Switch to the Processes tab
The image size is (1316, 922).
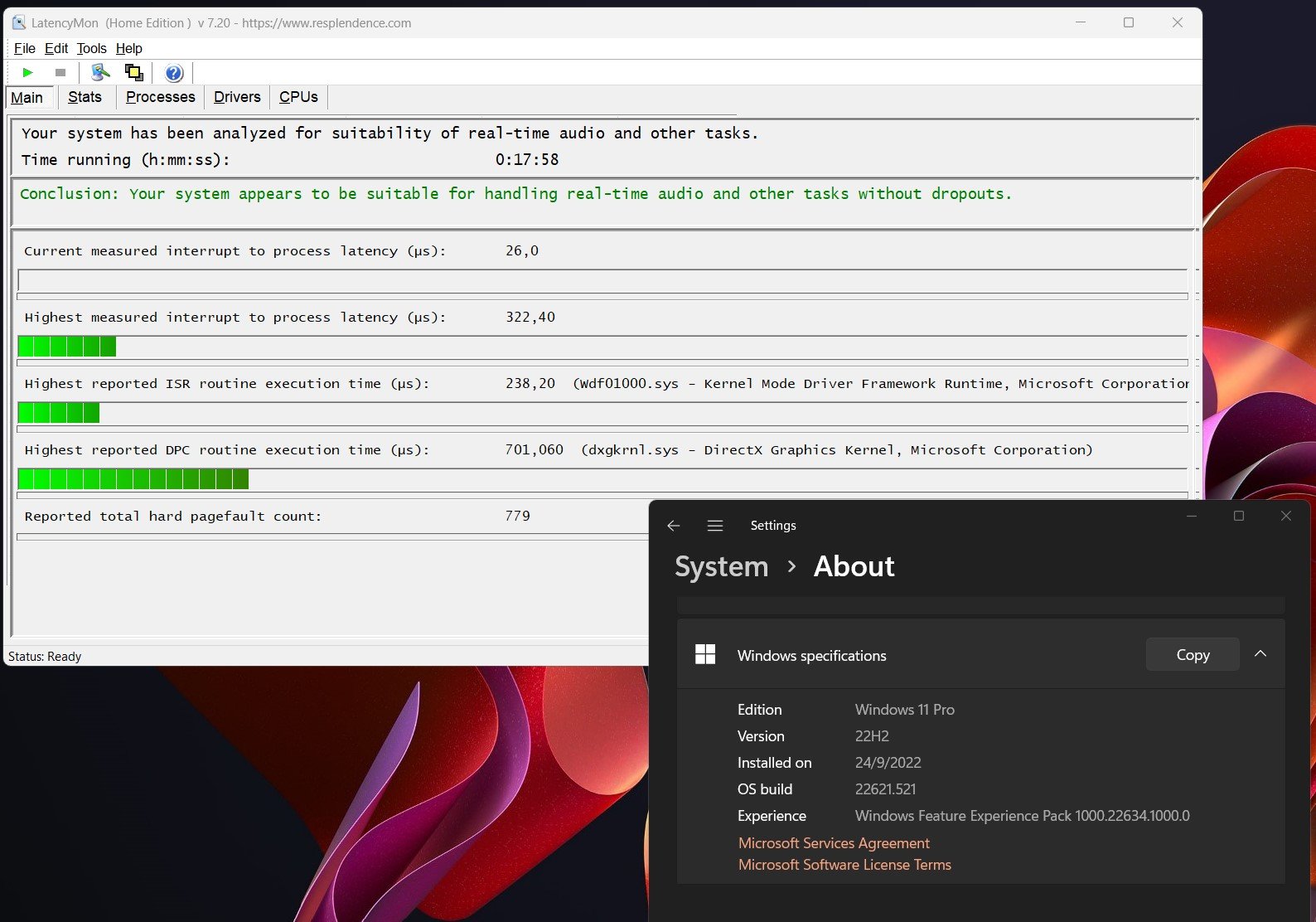(161, 97)
